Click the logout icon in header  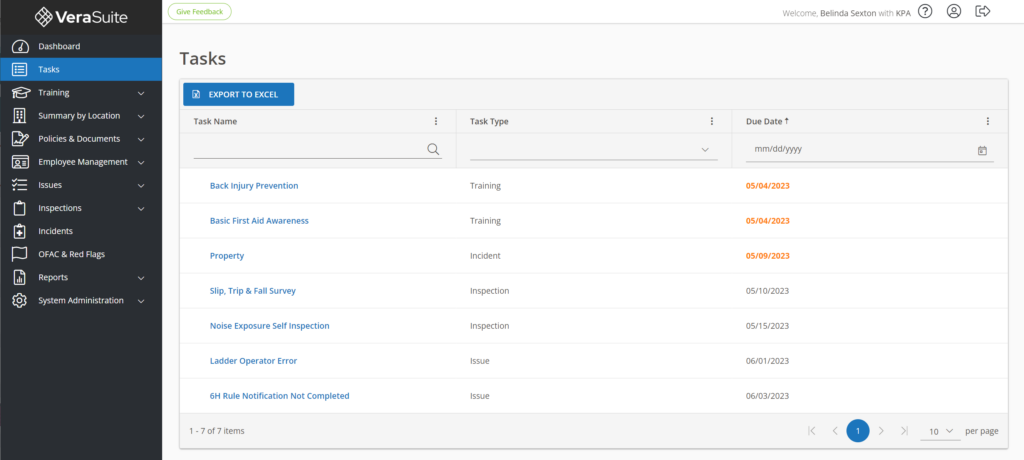click(983, 11)
